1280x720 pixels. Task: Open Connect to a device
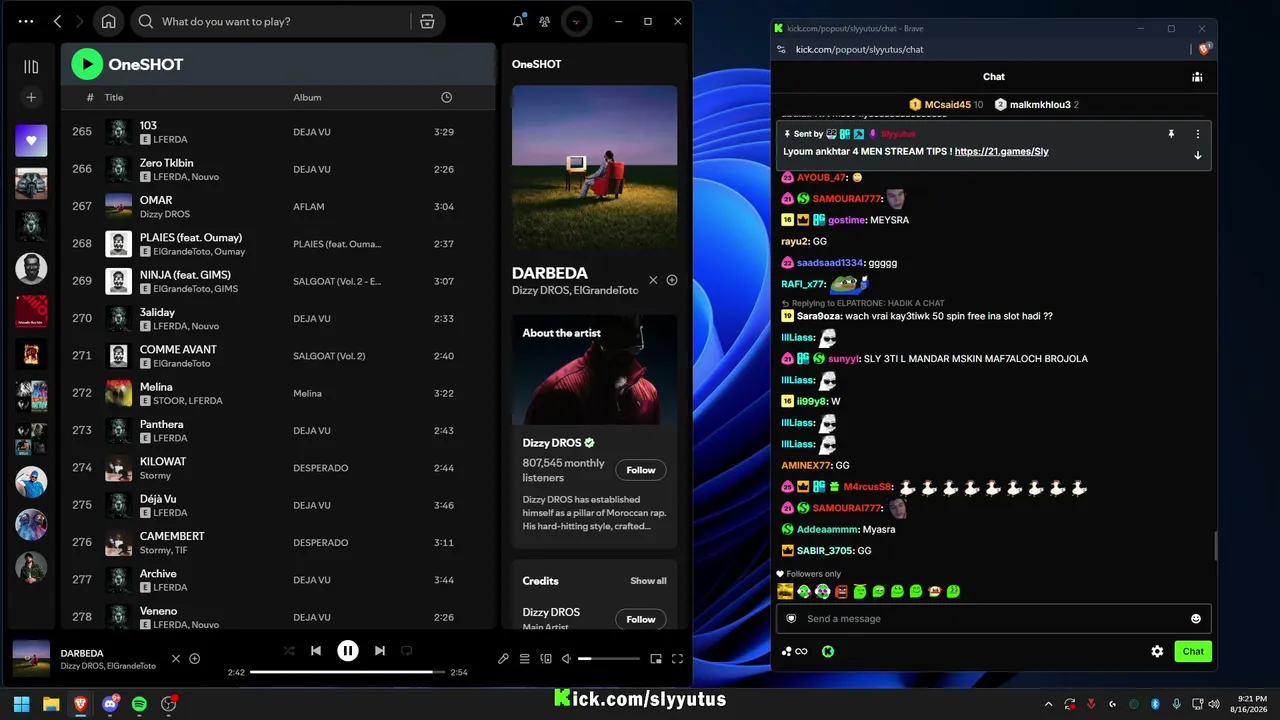tap(546, 659)
